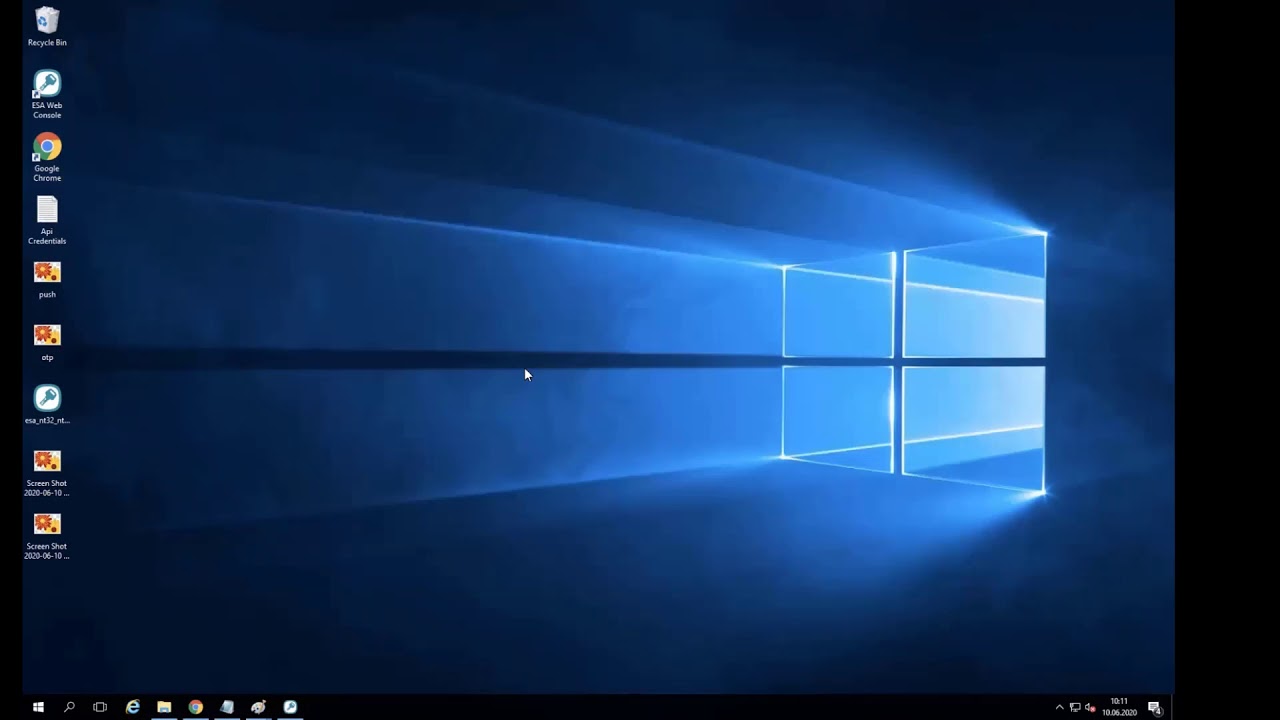This screenshot has width=1280, height=720.
Task: Select the otp image file on desktop
Action: (47, 342)
